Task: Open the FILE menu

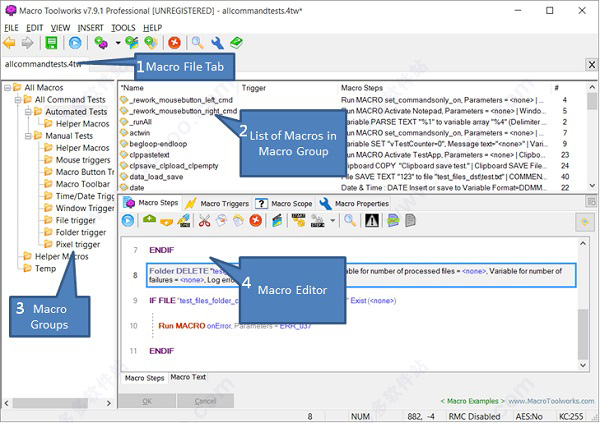Action: tap(11, 28)
